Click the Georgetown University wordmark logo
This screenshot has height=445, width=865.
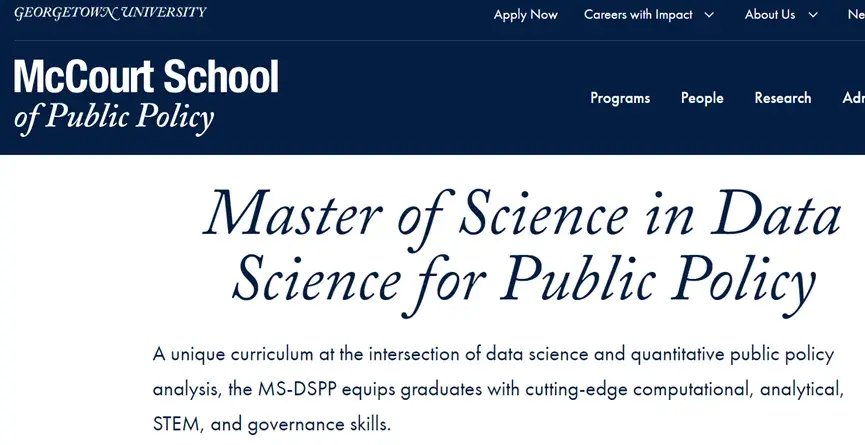click(x=110, y=13)
